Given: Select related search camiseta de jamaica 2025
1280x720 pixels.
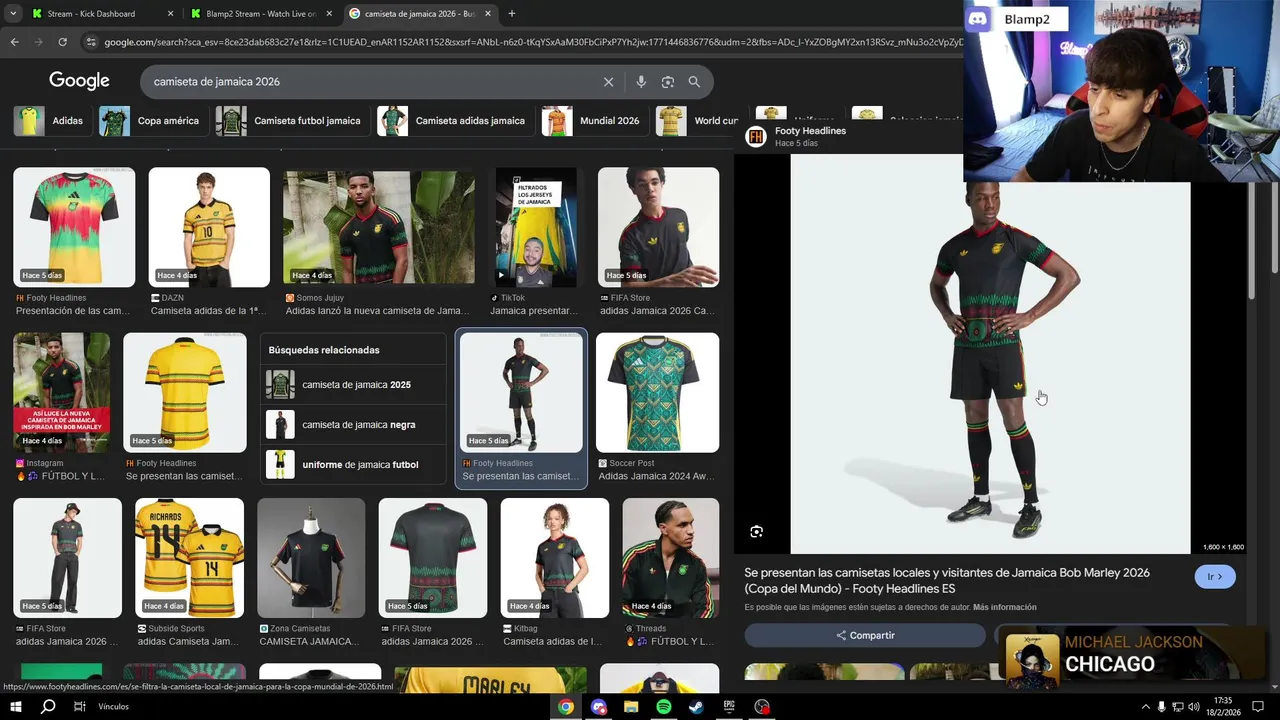Looking at the screenshot, I should pyautogui.click(x=355, y=385).
